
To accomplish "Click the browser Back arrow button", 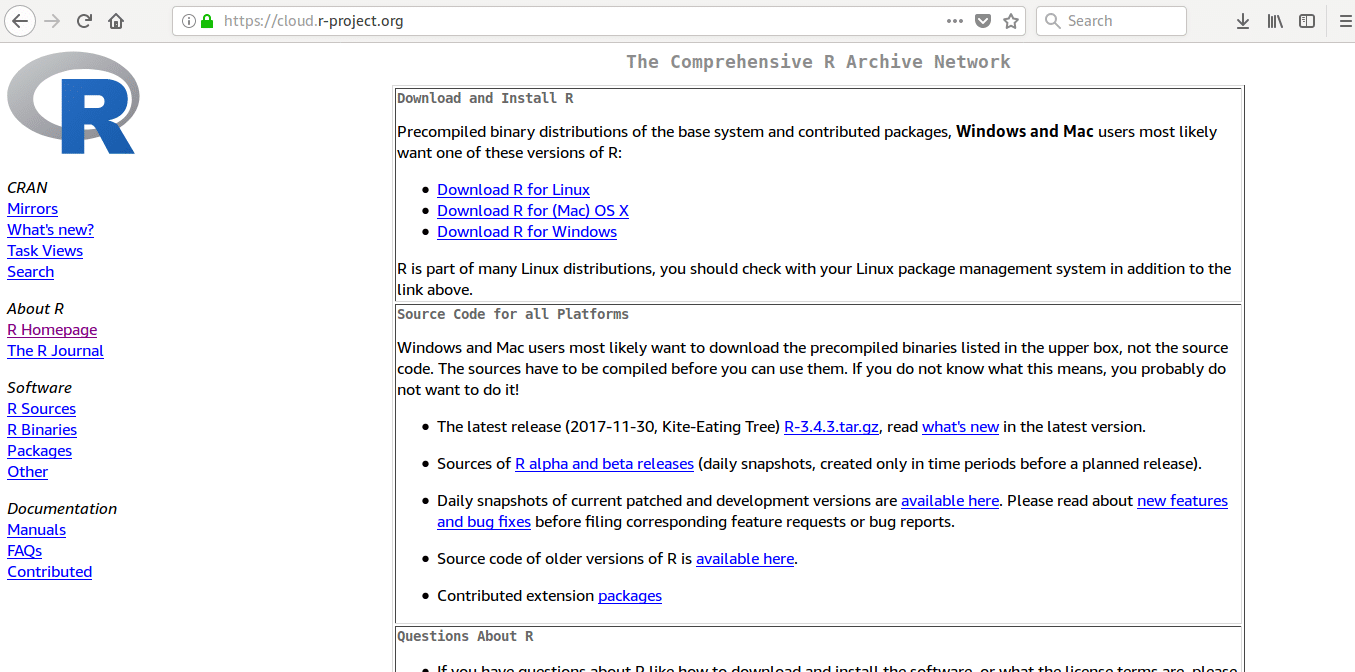I will pyautogui.click(x=20, y=20).
